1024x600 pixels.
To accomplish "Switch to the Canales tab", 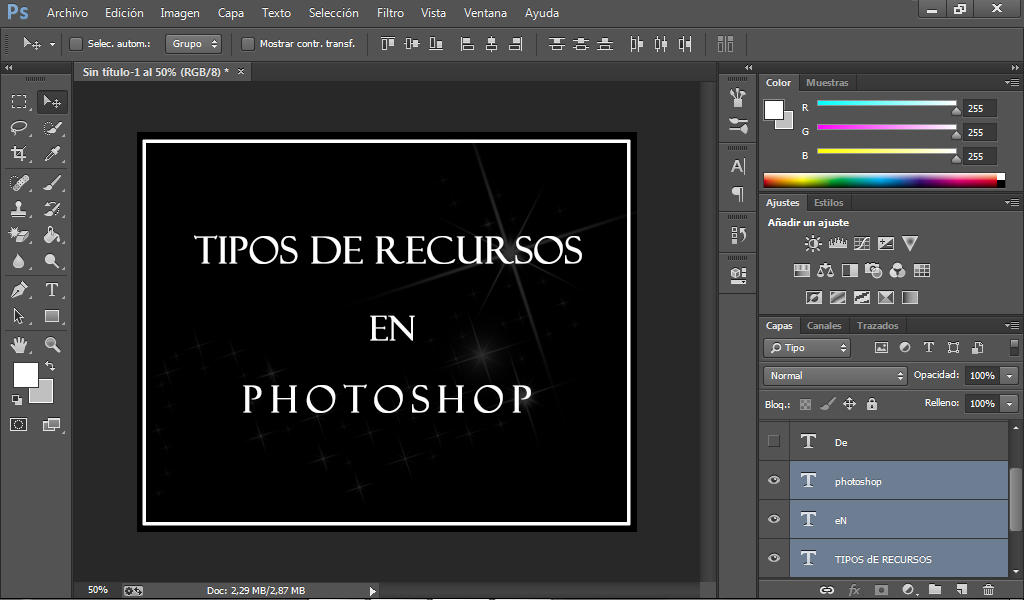I will 824,325.
